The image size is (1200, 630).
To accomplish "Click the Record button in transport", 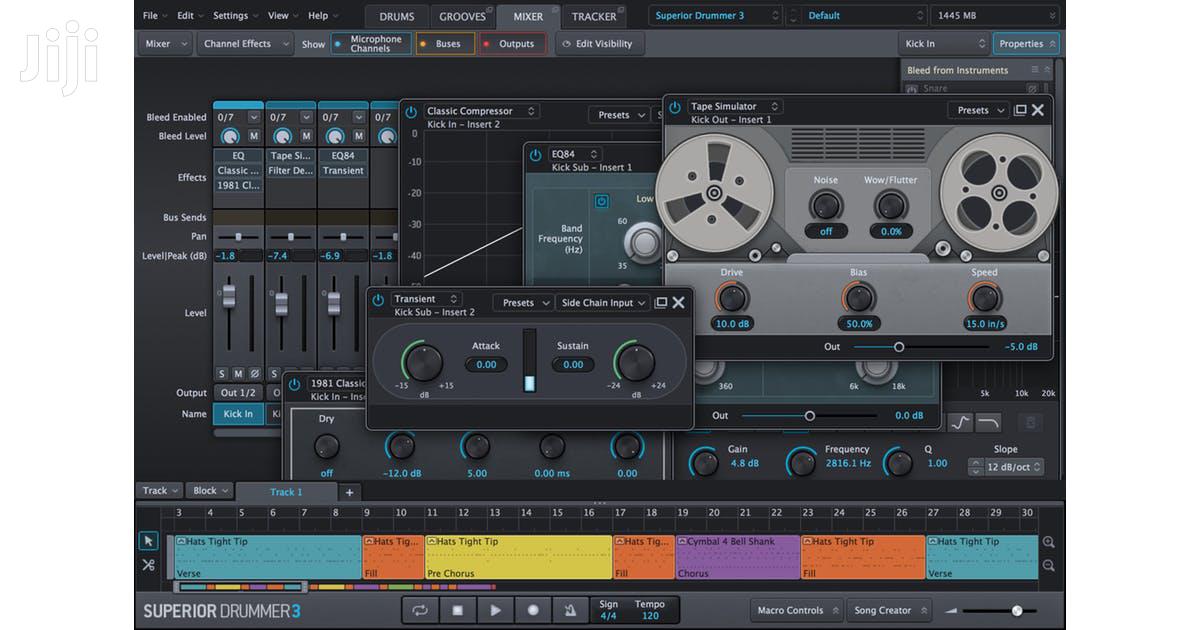I will (x=533, y=610).
